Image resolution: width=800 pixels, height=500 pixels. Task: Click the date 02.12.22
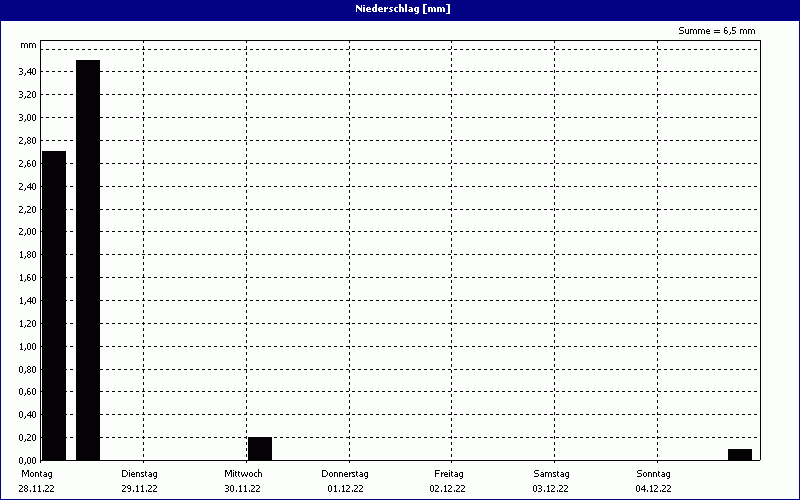pos(447,488)
